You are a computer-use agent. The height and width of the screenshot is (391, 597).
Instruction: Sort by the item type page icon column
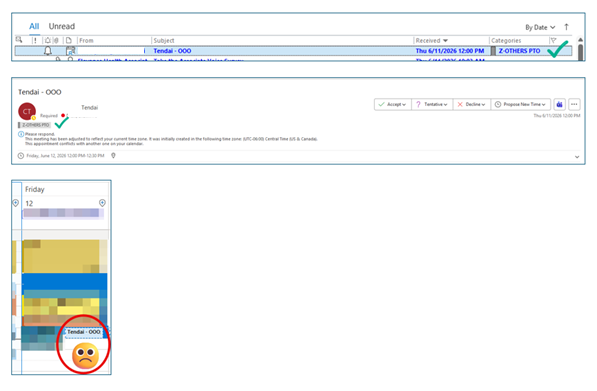pos(69,40)
